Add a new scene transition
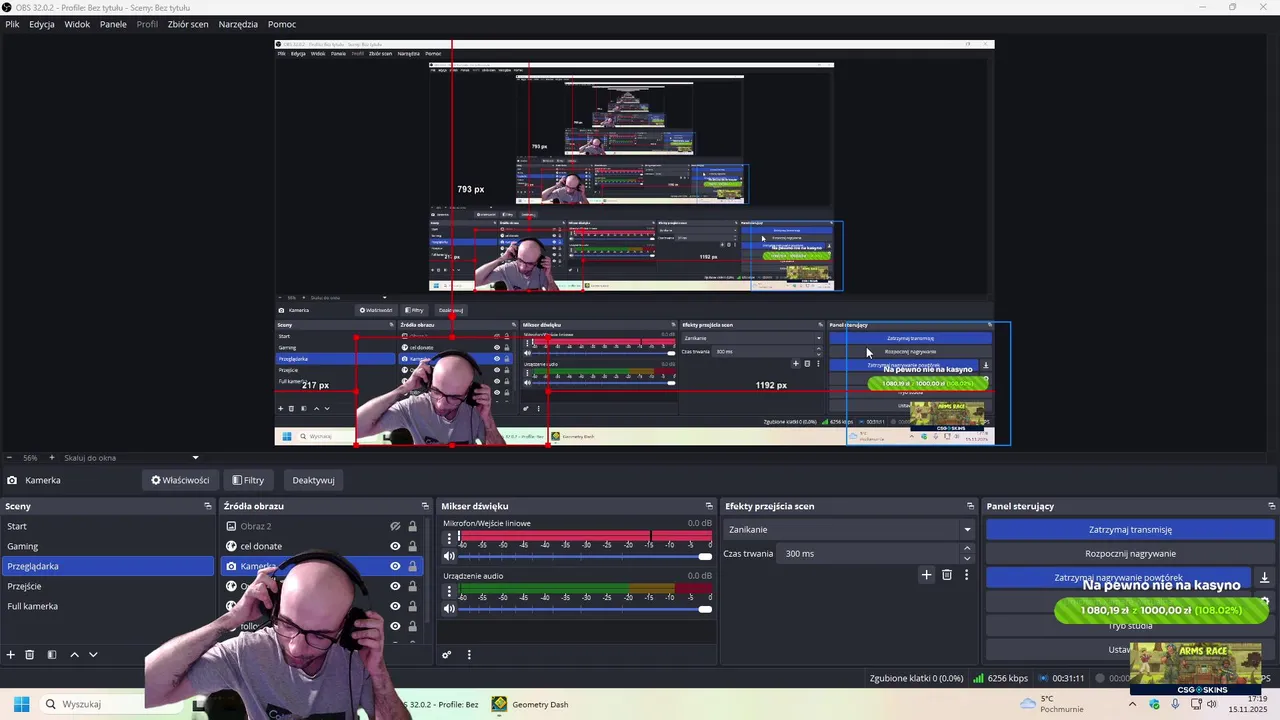This screenshot has width=1280, height=720. pos(926,575)
